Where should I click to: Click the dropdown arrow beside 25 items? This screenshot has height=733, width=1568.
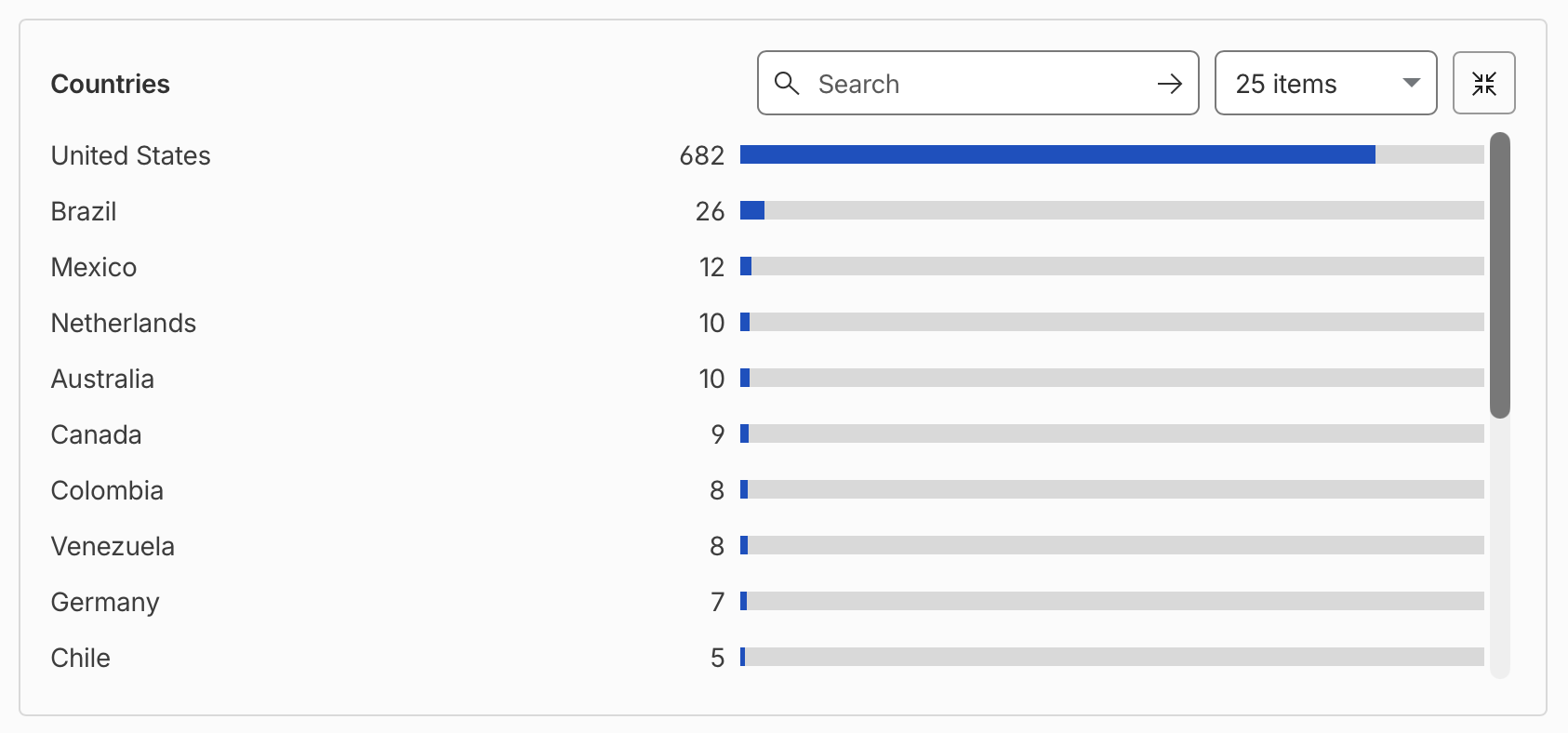click(1411, 83)
